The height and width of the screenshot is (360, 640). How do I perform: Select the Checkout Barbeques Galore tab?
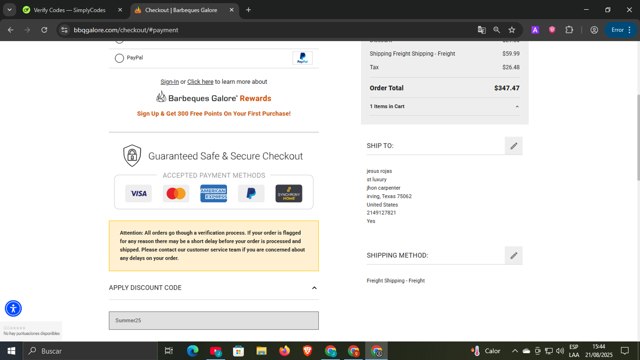pos(182,10)
